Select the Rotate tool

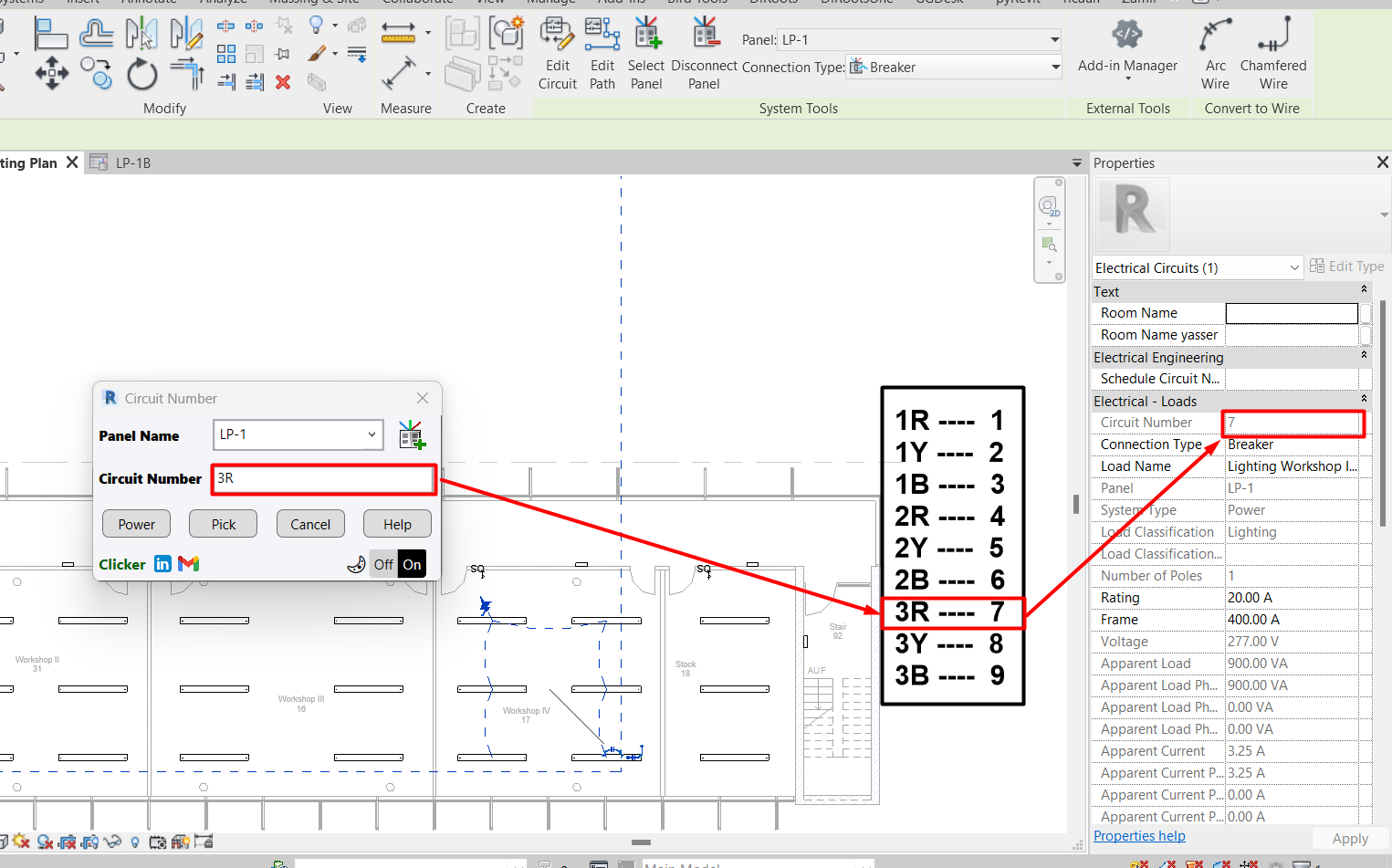point(141,74)
